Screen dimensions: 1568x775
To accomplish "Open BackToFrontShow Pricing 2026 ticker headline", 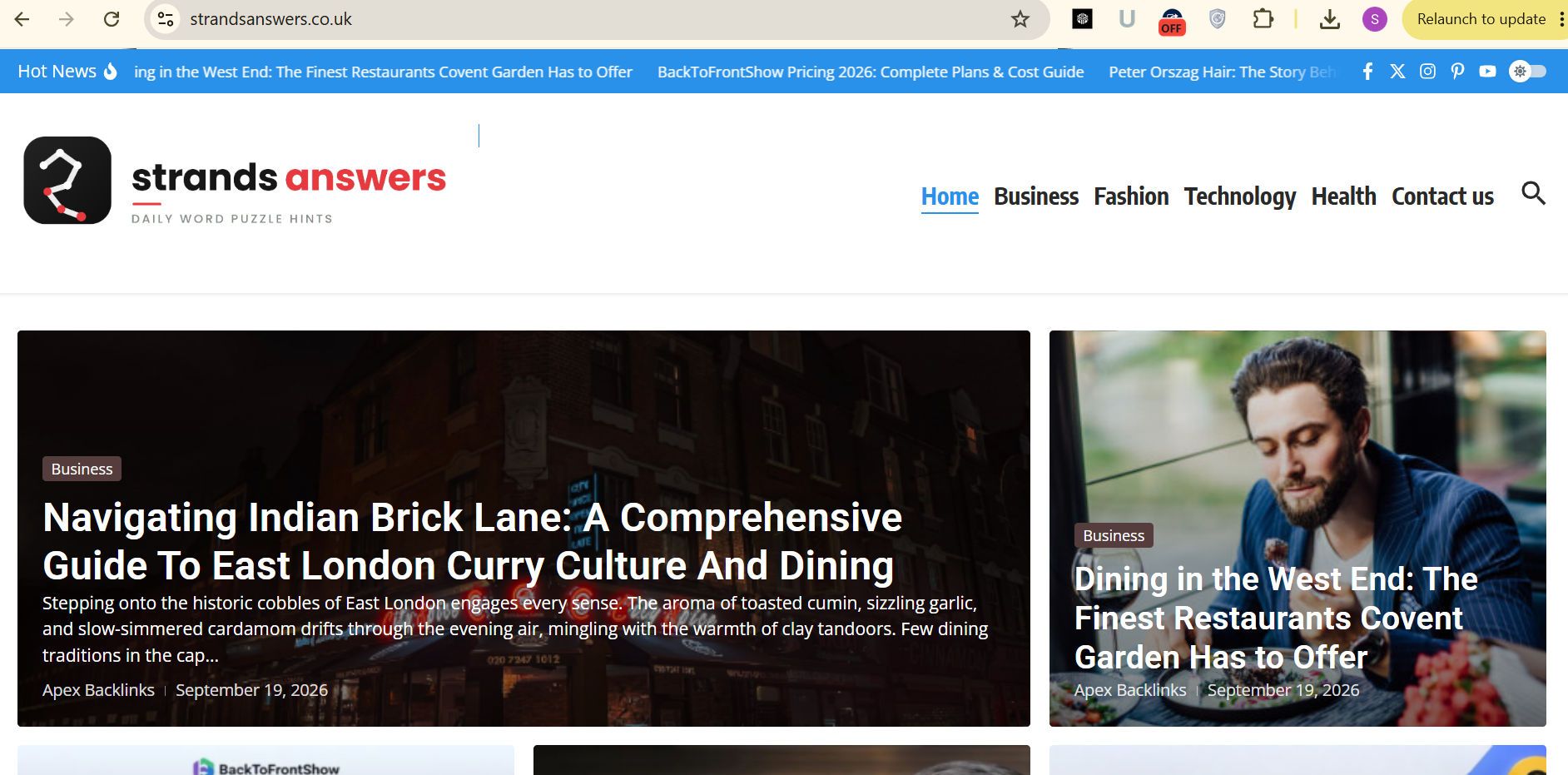I will click(871, 72).
